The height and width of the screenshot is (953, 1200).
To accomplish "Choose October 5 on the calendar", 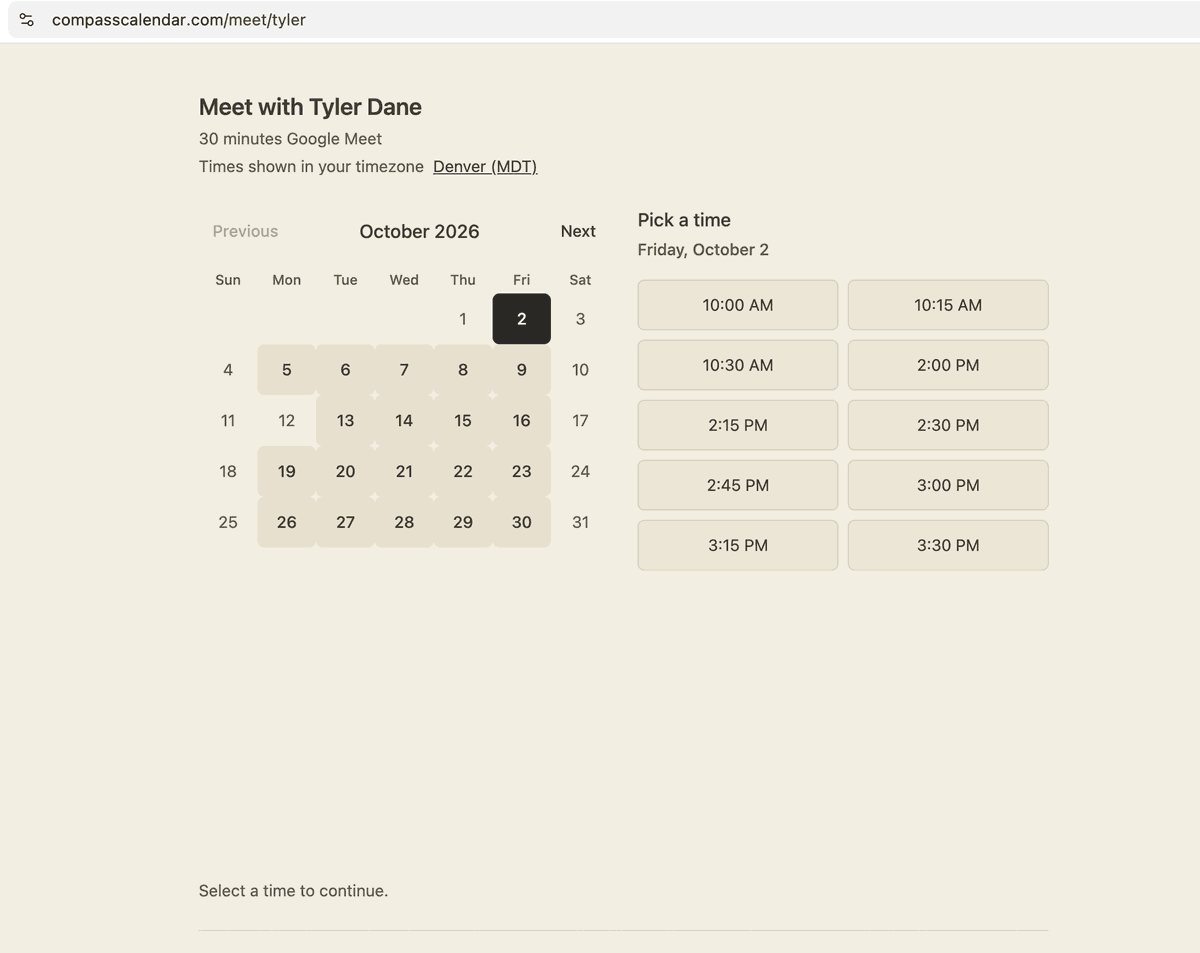I will tap(287, 370).
